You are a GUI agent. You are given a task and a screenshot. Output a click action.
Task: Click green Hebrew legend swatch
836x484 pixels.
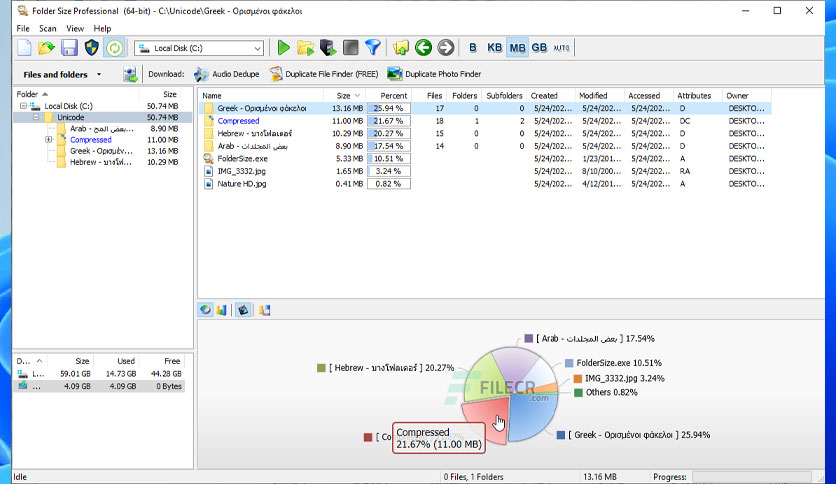(321, 368)
